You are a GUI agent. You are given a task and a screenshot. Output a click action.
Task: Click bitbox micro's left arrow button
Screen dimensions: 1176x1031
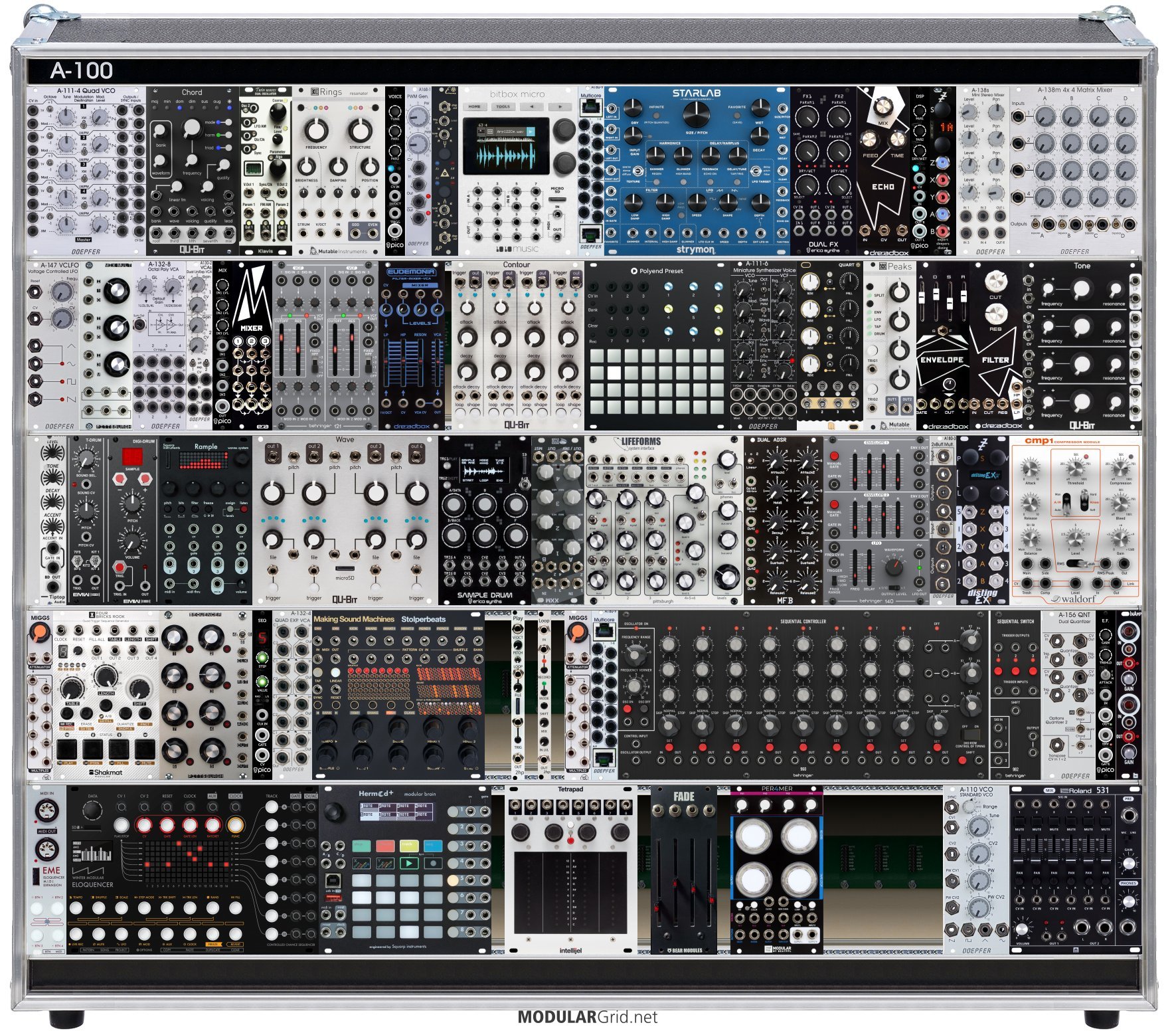click(x=531, y=106)
